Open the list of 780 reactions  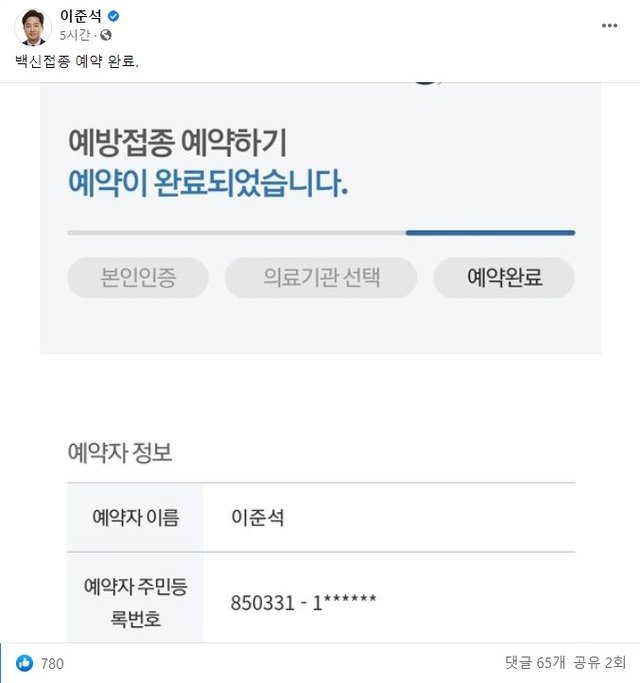tap(52, 663)
